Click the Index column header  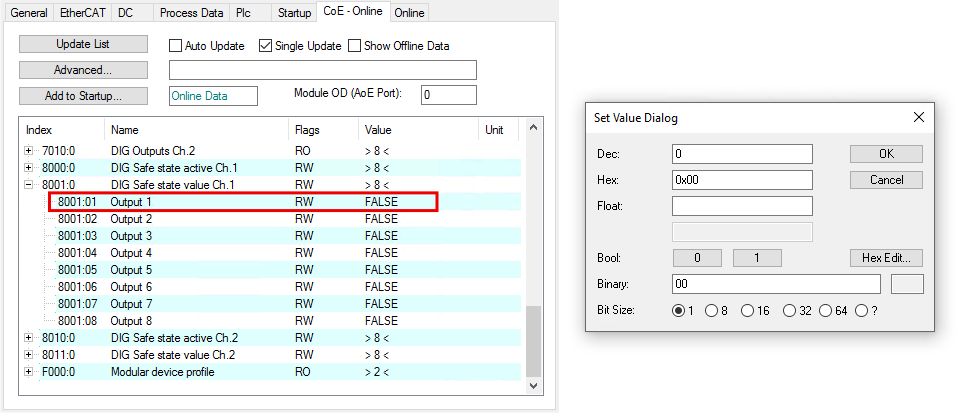pos(63,130)
